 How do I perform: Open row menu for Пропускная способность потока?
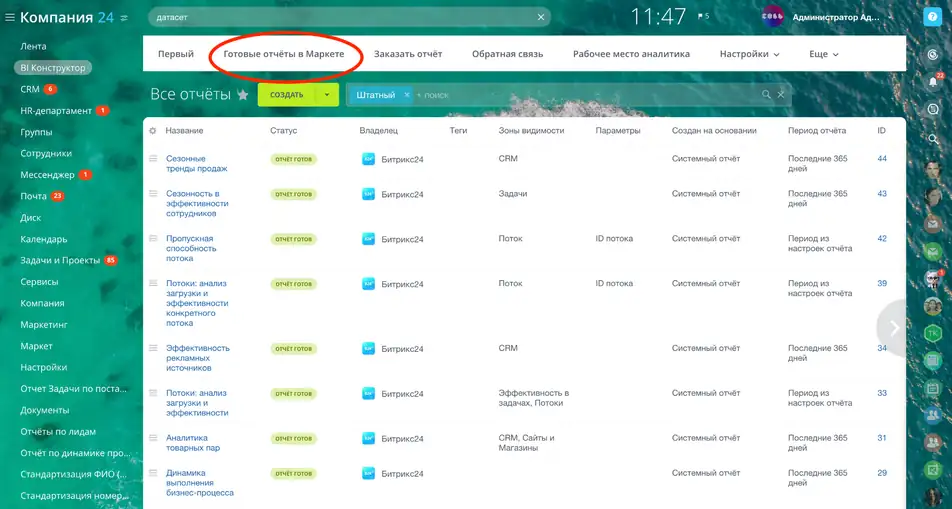coord(153,239)
